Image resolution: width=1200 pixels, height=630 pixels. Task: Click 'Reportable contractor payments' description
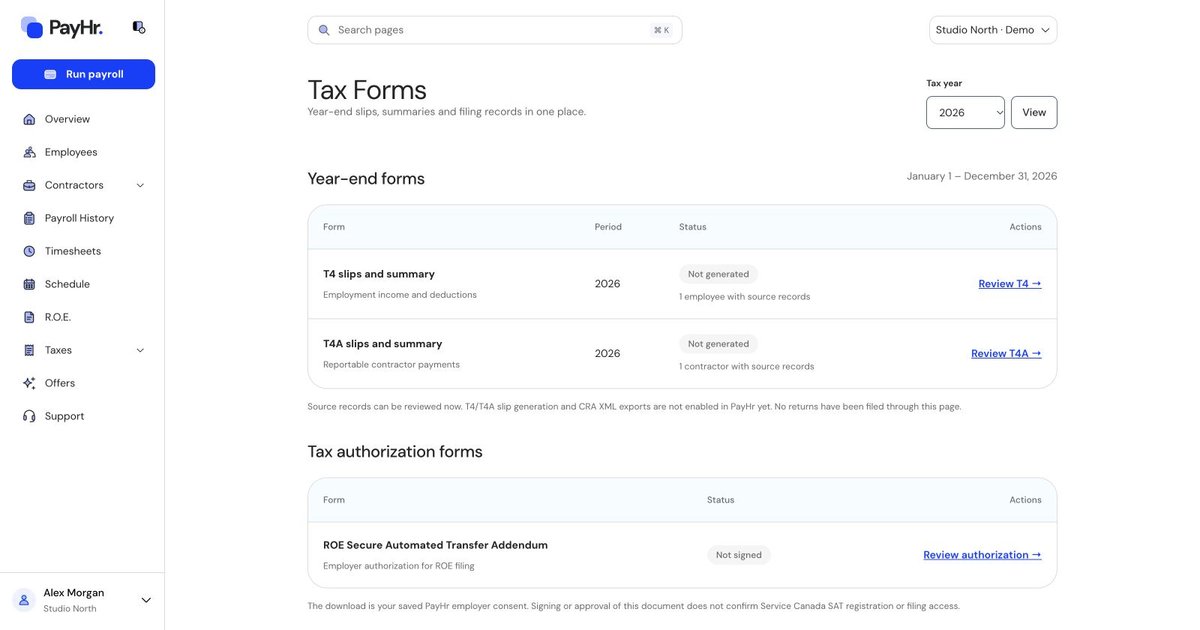[391, 365]
